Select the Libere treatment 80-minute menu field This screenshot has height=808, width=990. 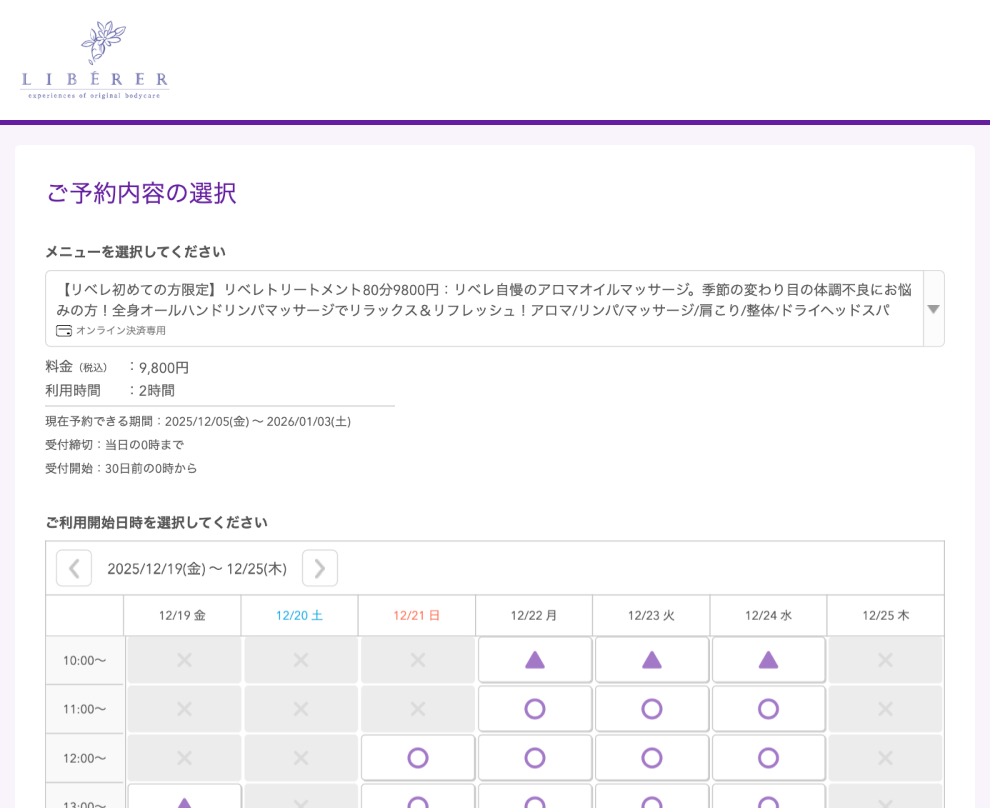(484, 300)
